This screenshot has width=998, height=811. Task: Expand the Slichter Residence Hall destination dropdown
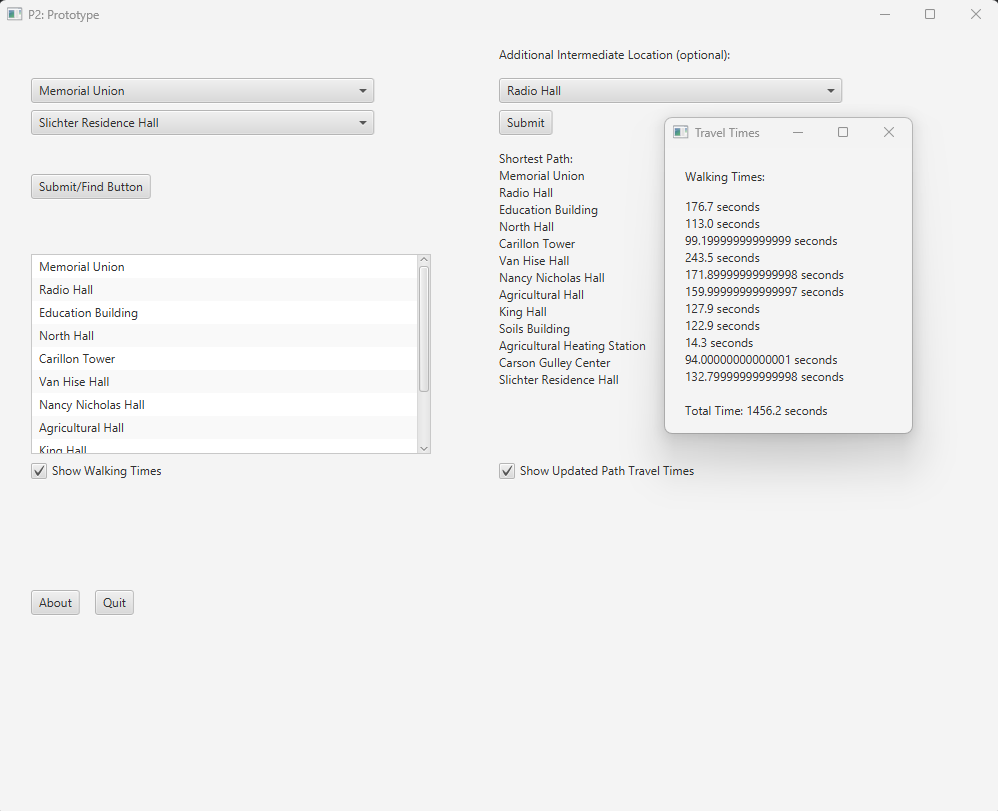(202, 123)
